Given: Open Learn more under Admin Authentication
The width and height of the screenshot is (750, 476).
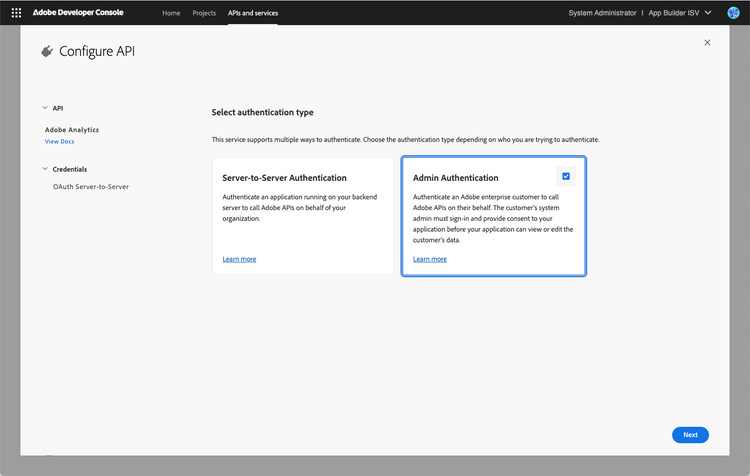Looking at the screenshot, I should [430, 259].
